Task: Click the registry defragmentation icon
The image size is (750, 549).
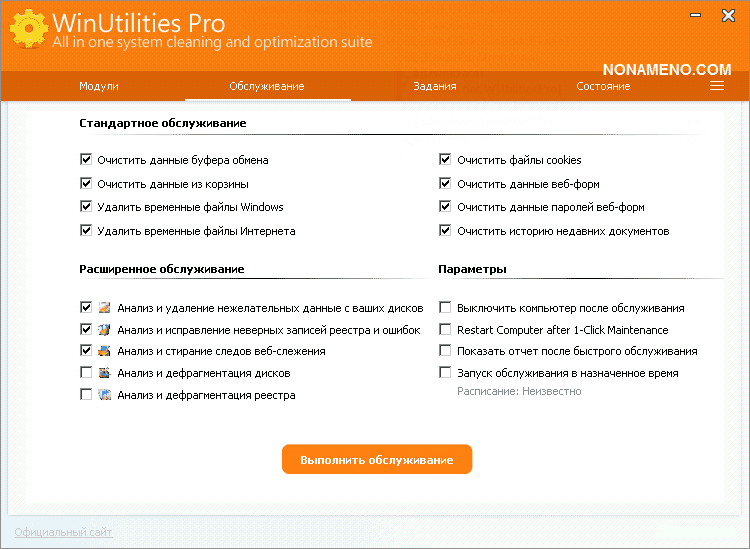Action: [105, 395]
